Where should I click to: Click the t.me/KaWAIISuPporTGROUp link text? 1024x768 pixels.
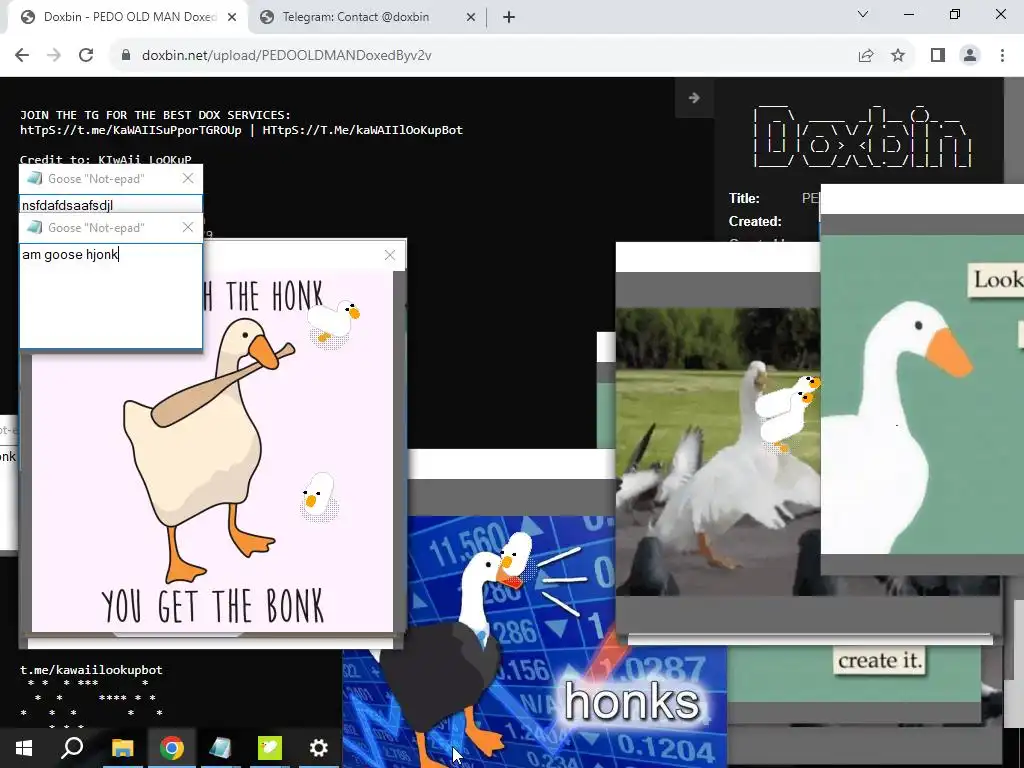(x=131, y=130)
